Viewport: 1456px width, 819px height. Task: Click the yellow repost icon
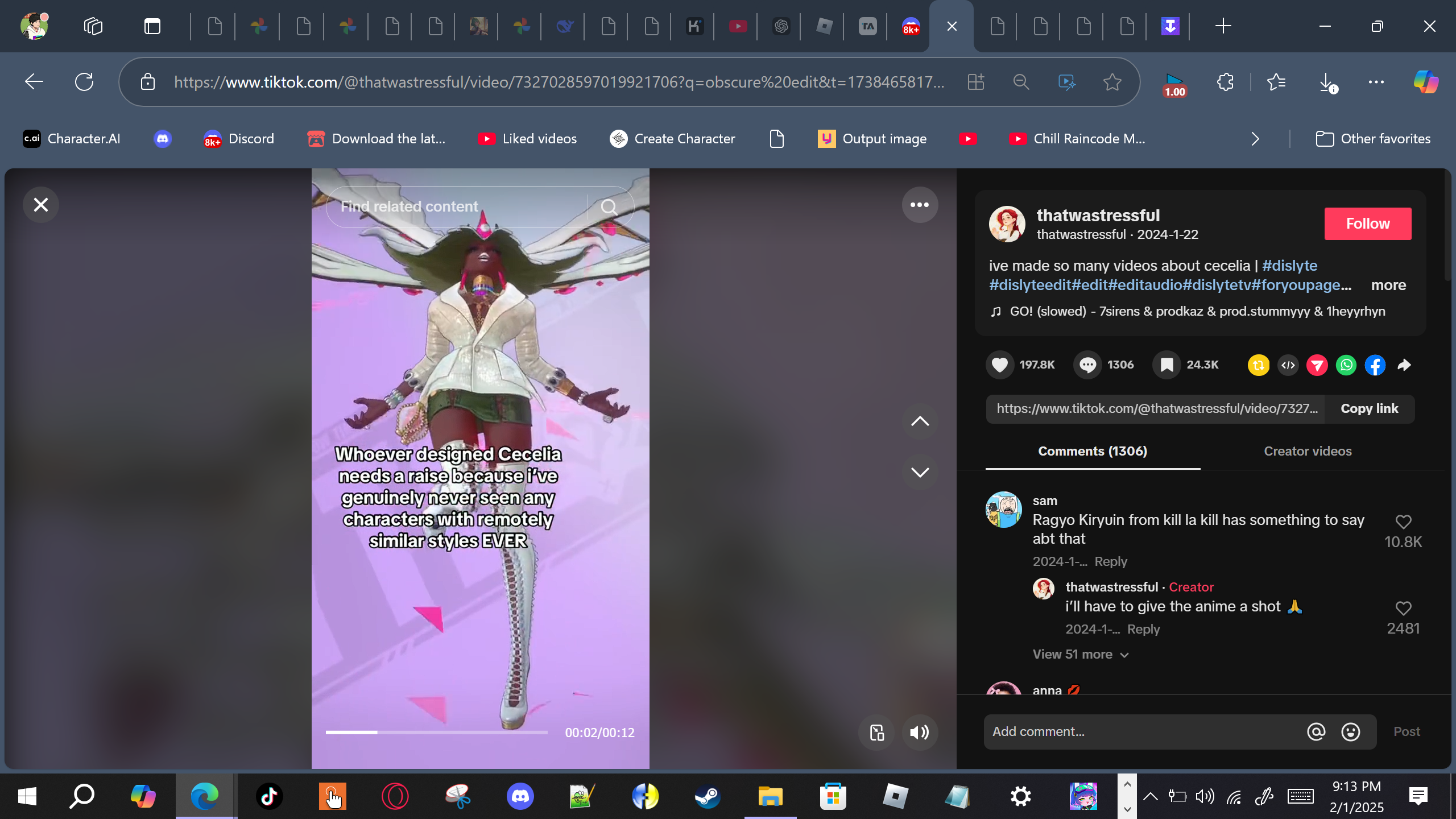[x=1258, y=365]
